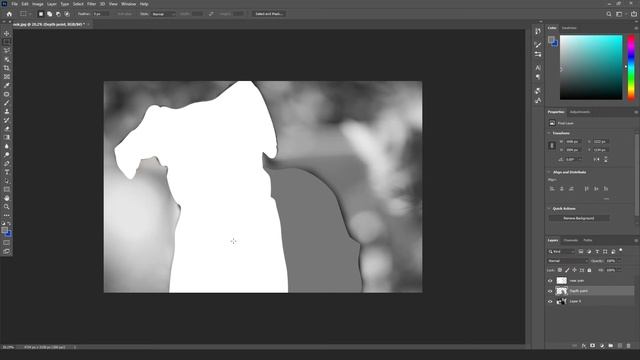Collapse the Transform section

click(549, 133)
